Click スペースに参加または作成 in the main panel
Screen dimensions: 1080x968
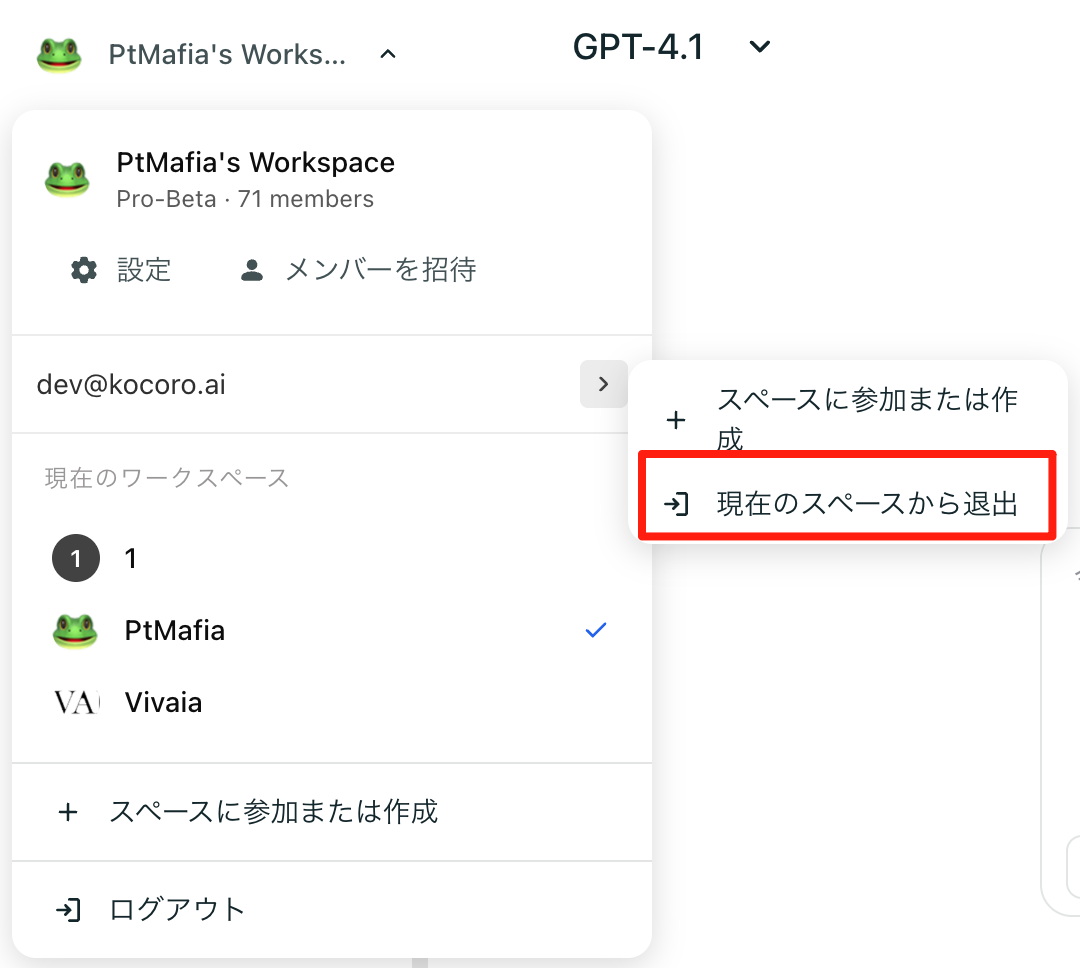(x=273, y=811)
